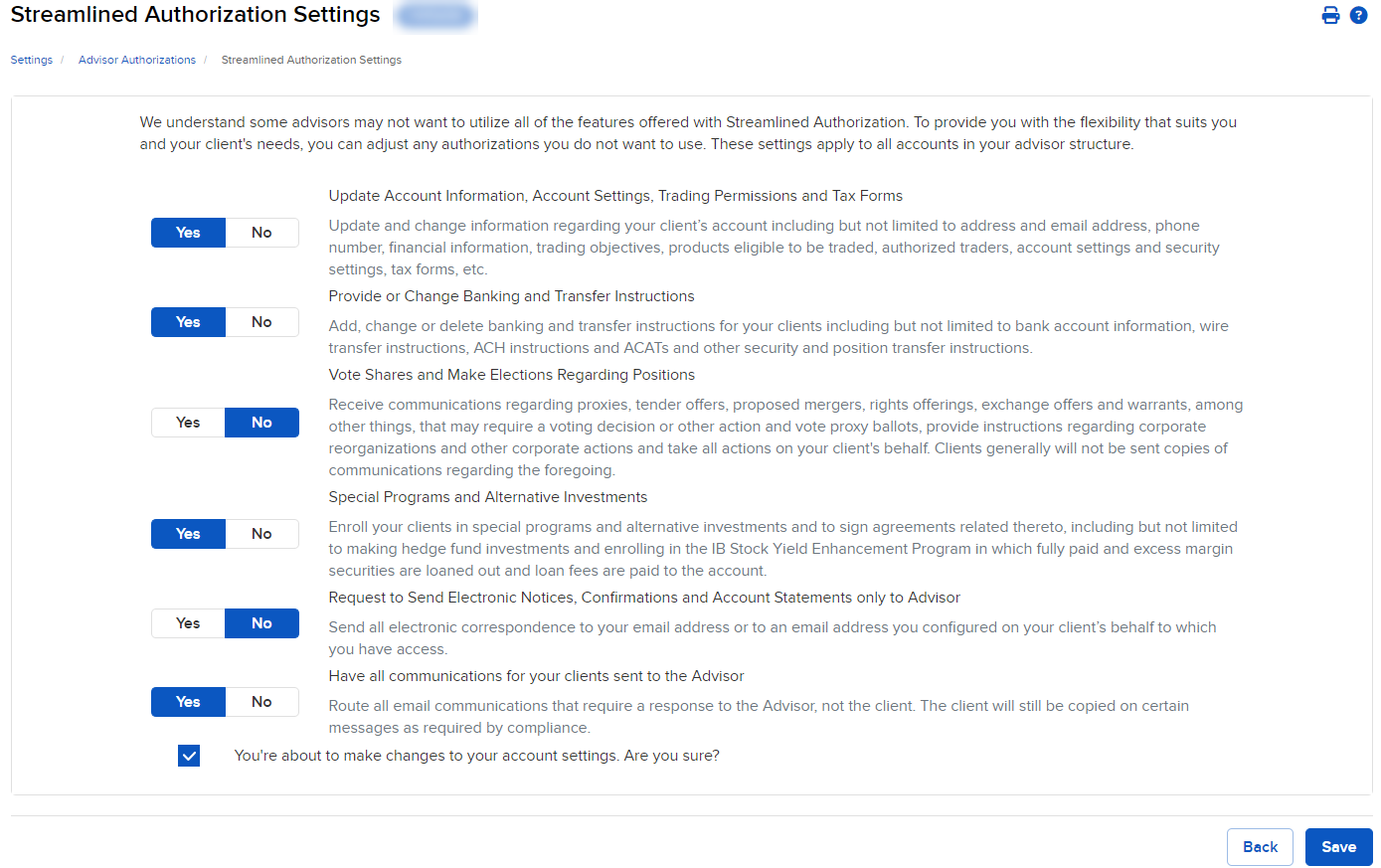Enable sending electronic notices only to Advisor
Image resolution: width=1381 pixels, height=868 pixels.
coord(188,622)
